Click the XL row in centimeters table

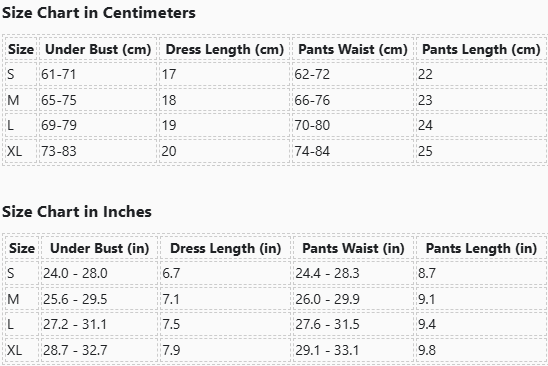[x=275, y=151]
